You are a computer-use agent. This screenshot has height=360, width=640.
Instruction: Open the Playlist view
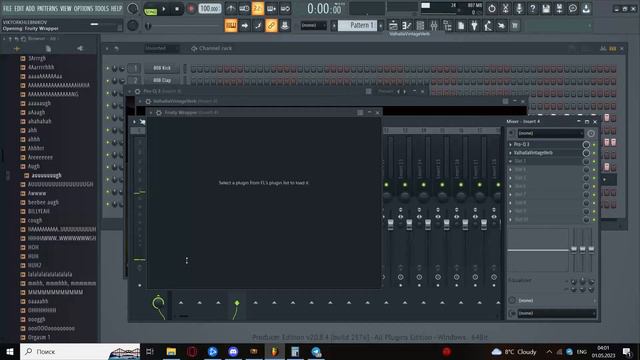point(393,26)
